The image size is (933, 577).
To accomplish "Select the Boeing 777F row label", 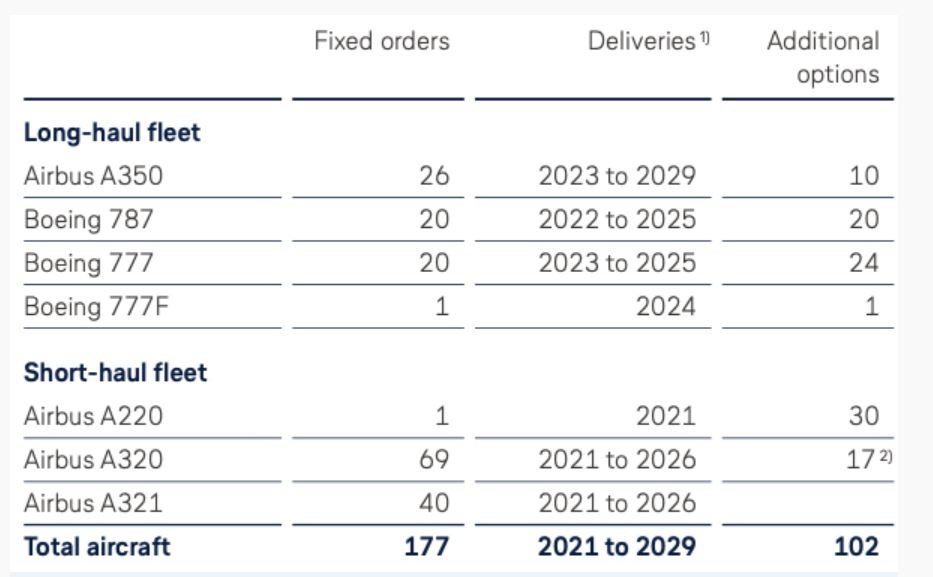I will (96, 306).
